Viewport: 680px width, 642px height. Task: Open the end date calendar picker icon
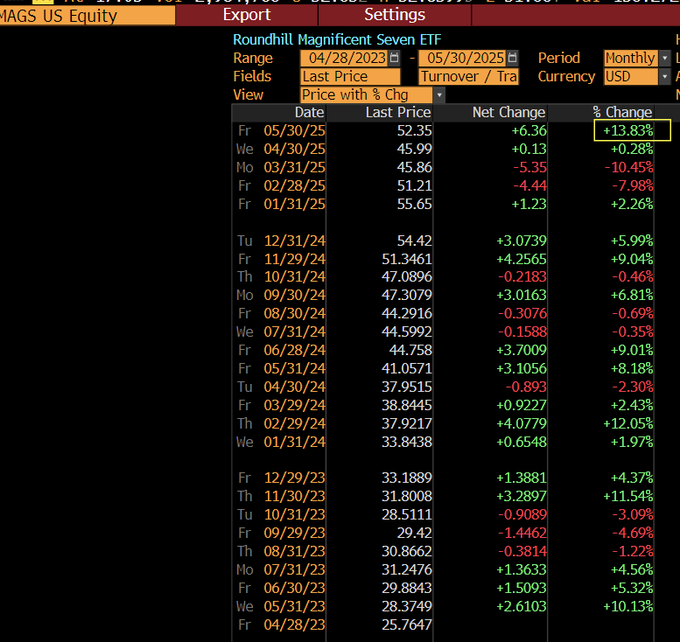(512, 58)
